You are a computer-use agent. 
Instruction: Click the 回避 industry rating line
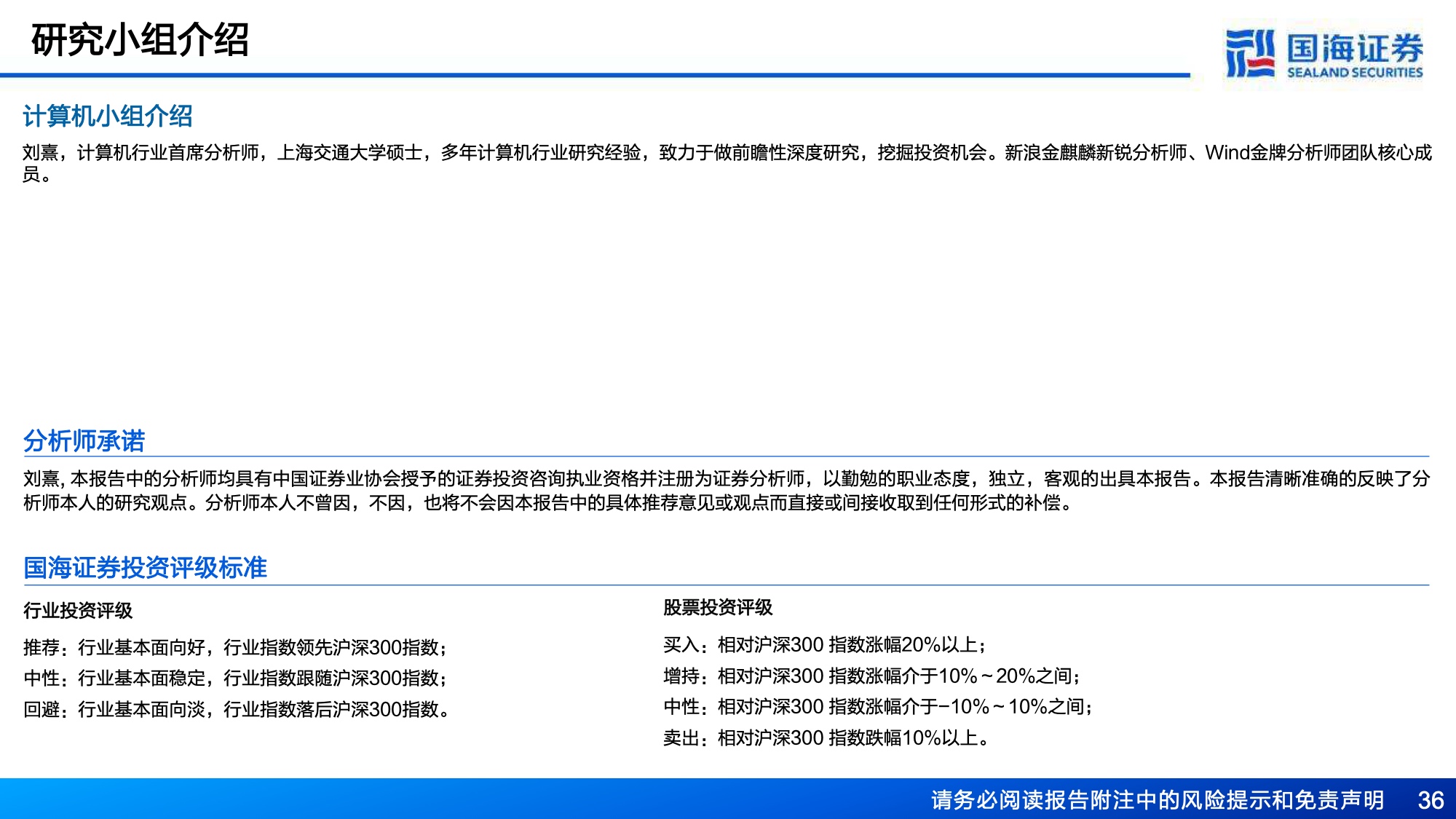pyautogui.click(x=236, y=708)
